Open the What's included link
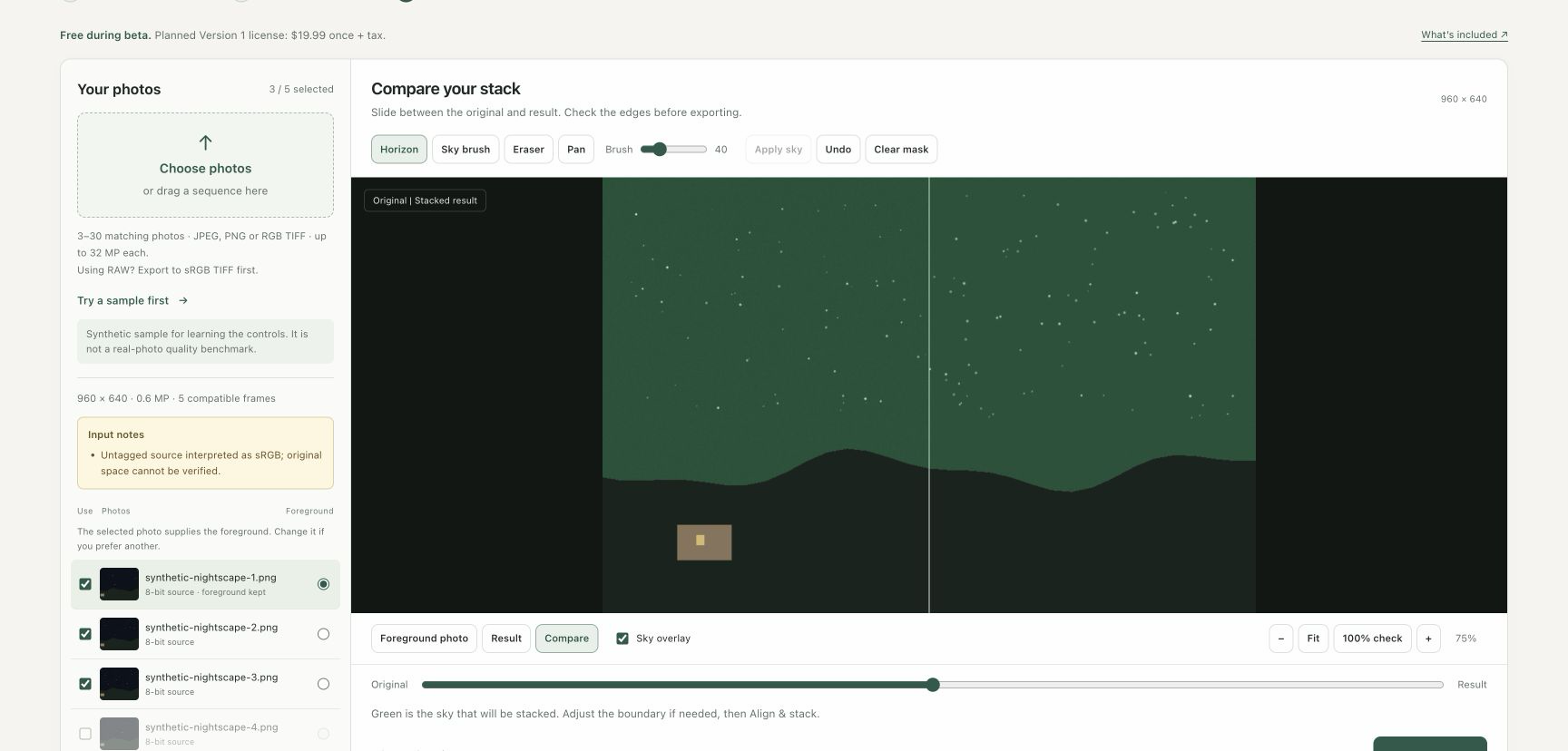The width and height of the screenshot is (1568, 751). (x=1465, y=35)
